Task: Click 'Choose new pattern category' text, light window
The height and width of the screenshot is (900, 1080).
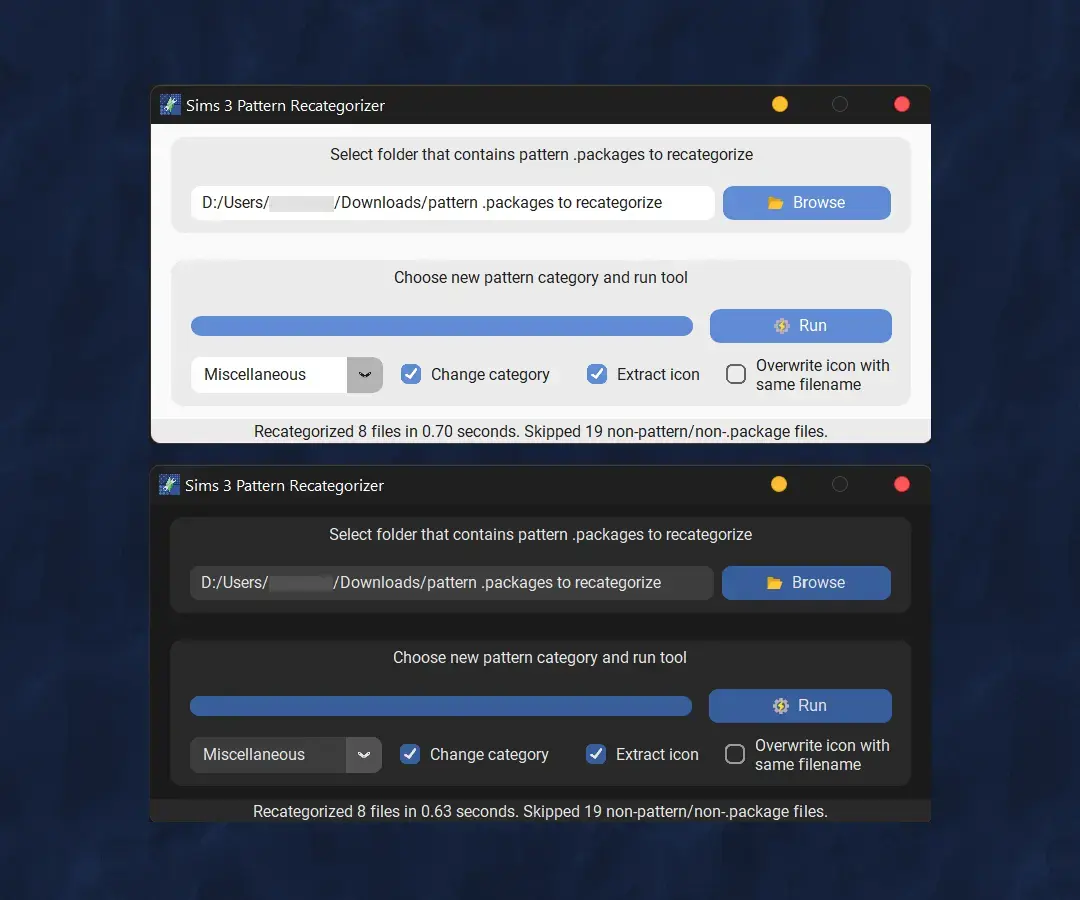Action: pos(541,278)
